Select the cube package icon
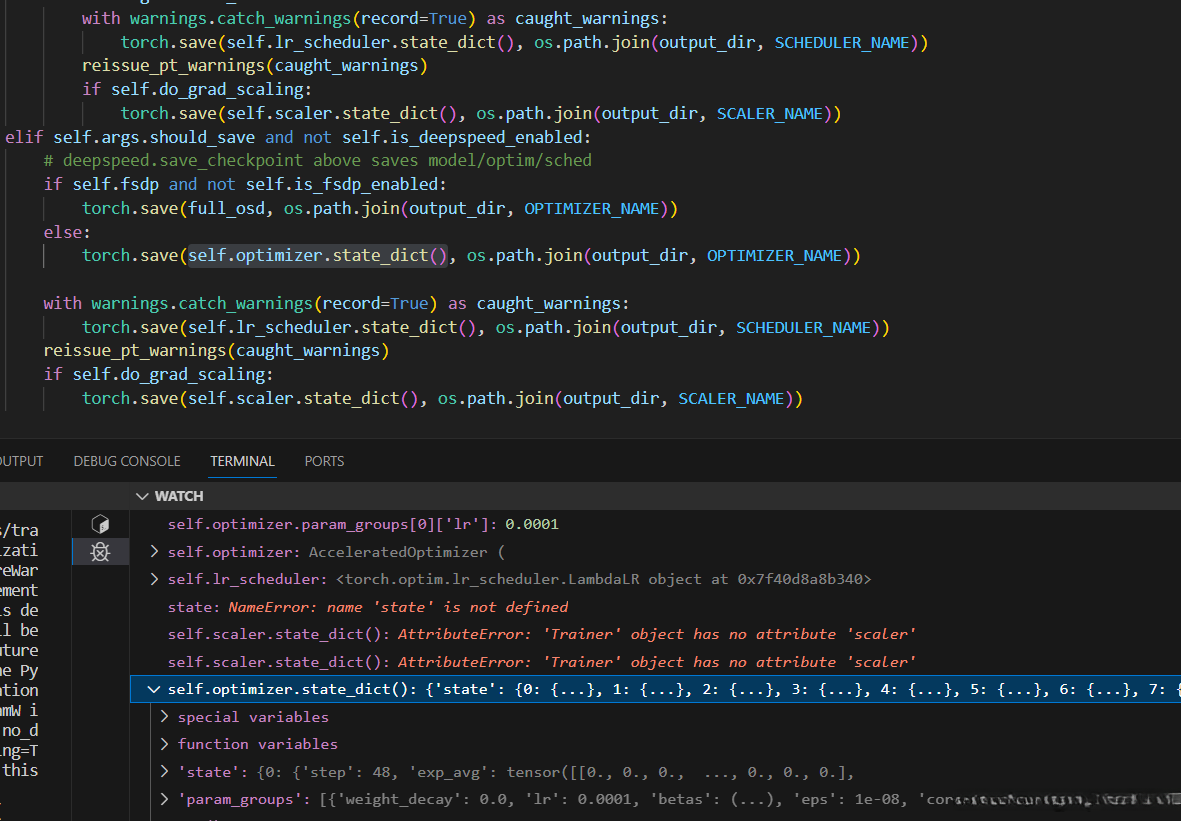 click(100, 524)
